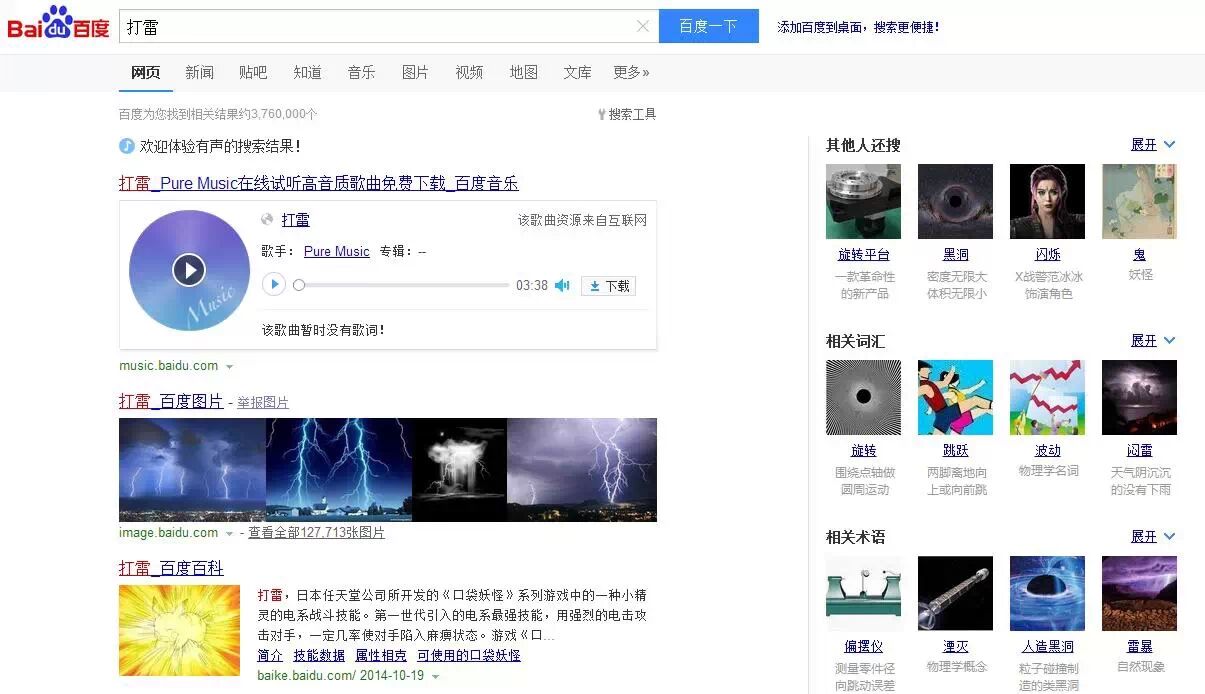Image resolution: width=1205 pixels, height=694 pixels.
Task: Click the small play button in player
Action: tap(274, 285)
